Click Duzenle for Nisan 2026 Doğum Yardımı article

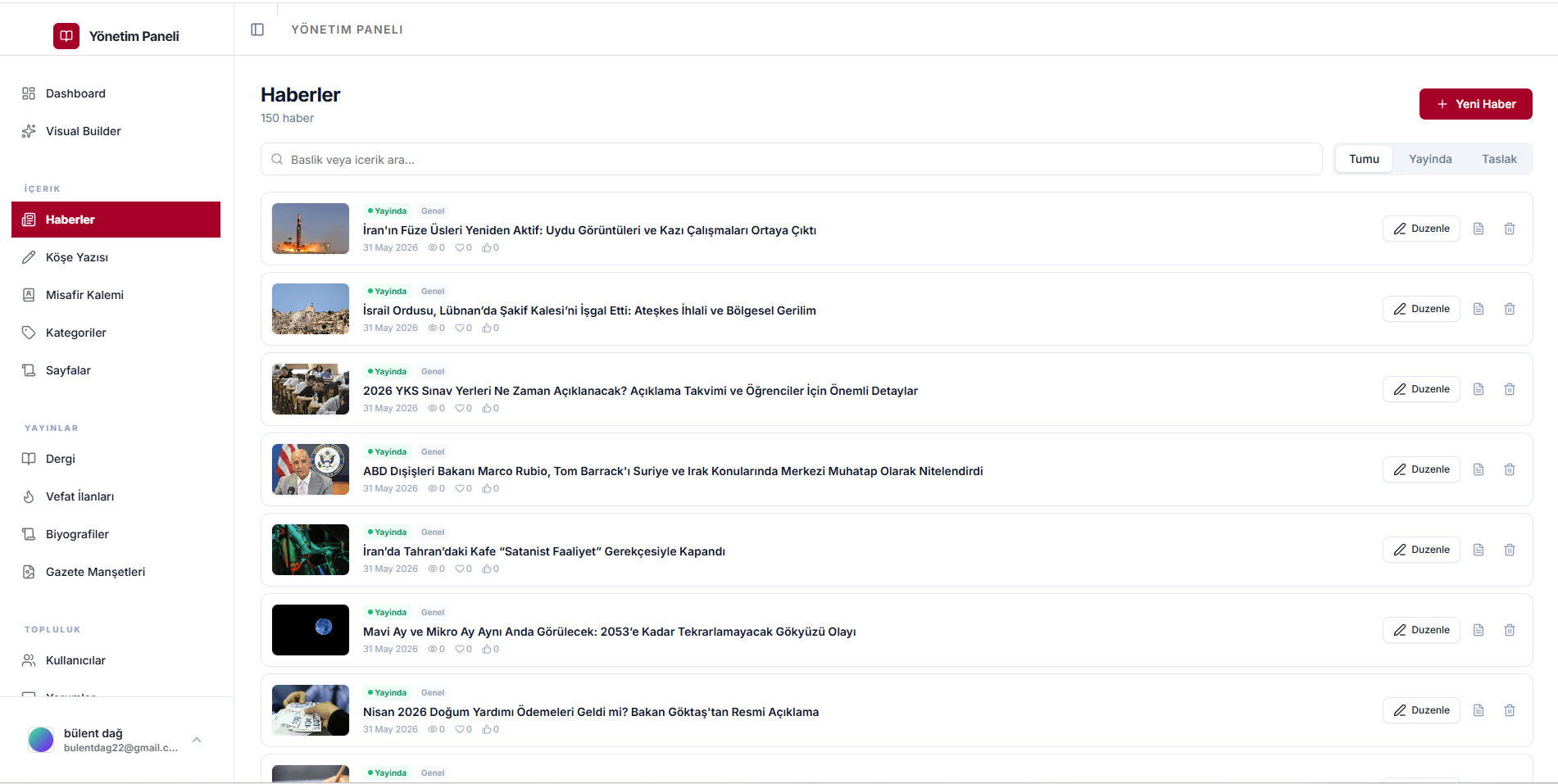[x=1422, y=710]
